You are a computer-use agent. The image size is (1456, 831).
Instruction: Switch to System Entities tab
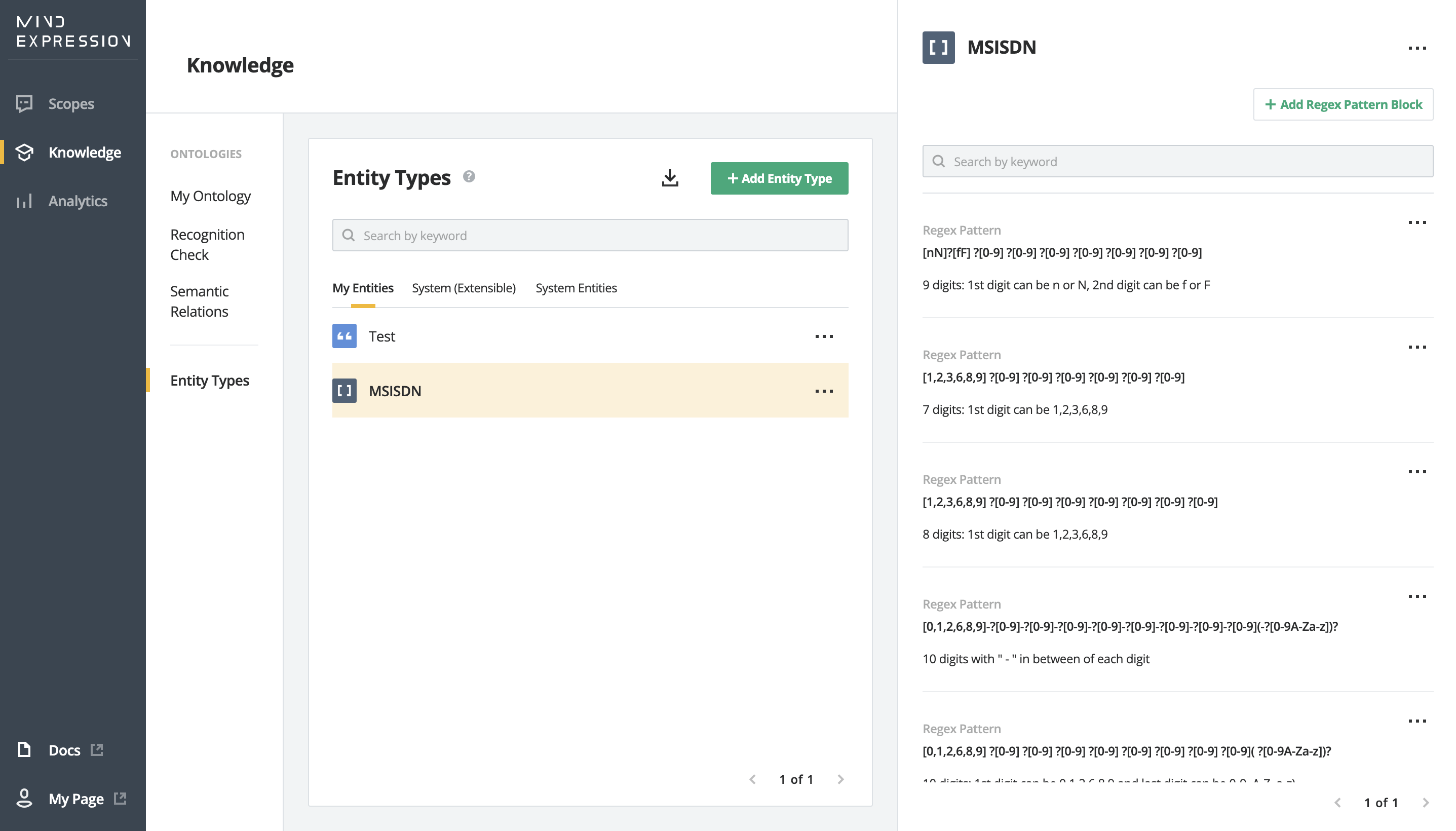point(576,288)
